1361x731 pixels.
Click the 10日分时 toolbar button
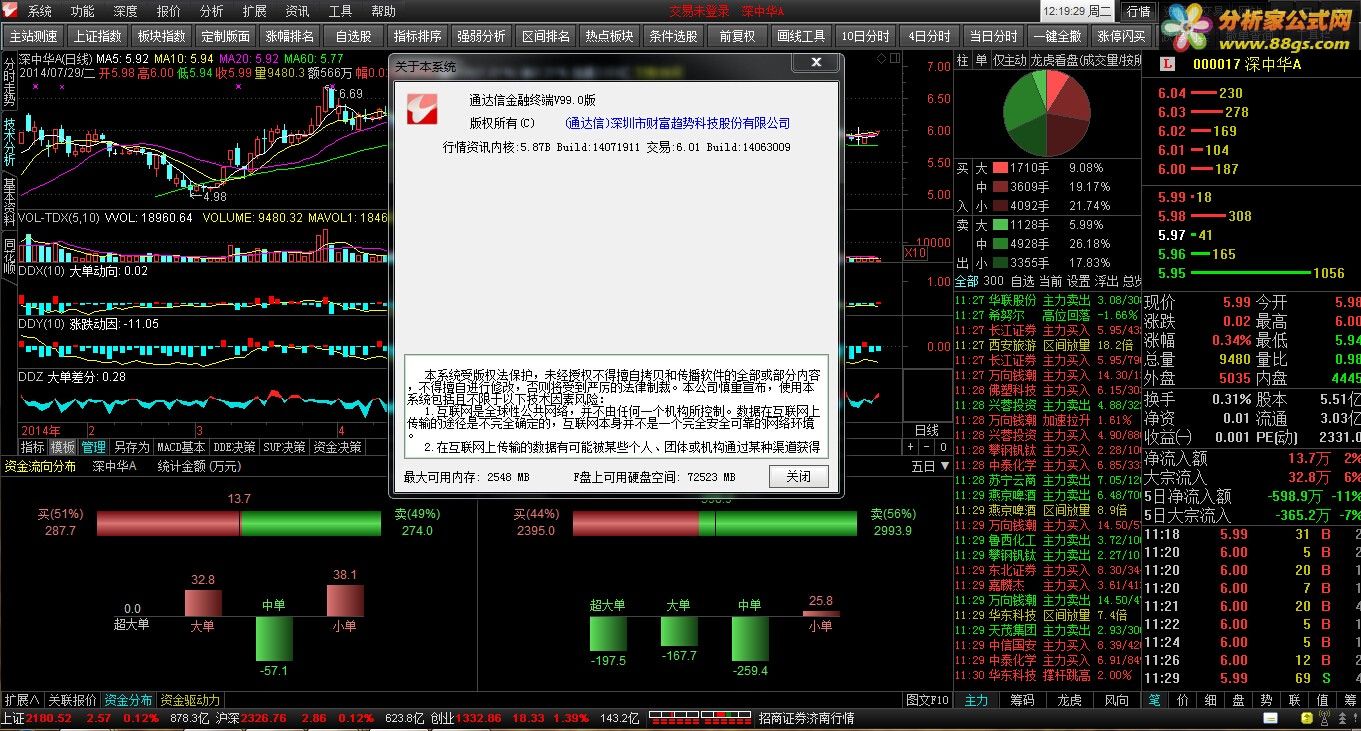click(x=866, y=36)
